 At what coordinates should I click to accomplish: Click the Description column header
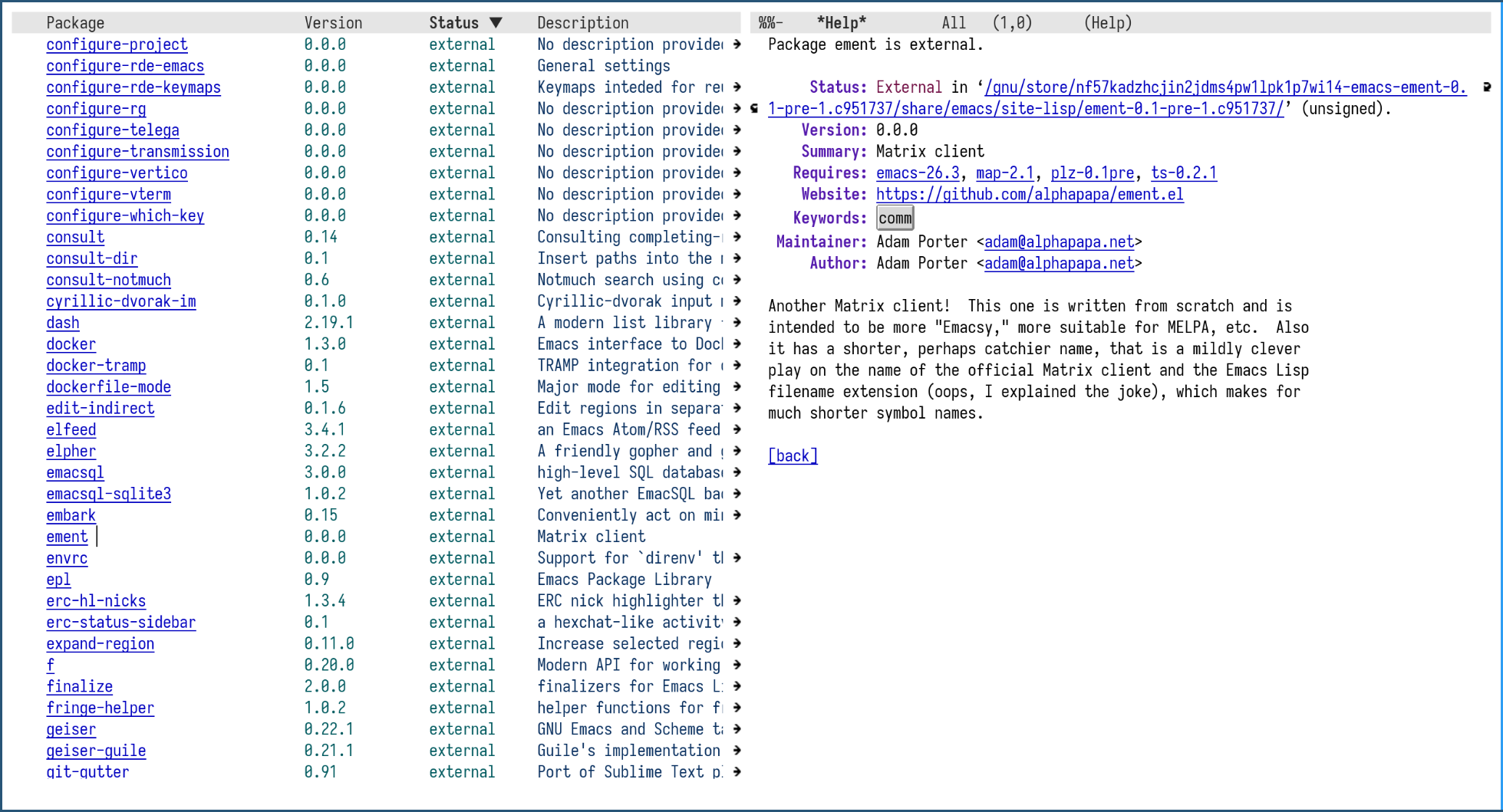(582, 23)
